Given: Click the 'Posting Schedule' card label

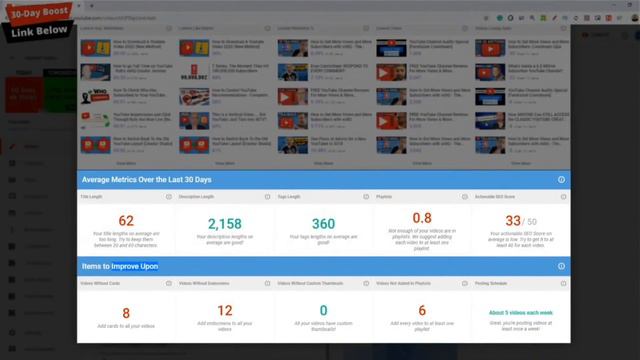Looking at the screenshot, I should (x=491, y=283).
